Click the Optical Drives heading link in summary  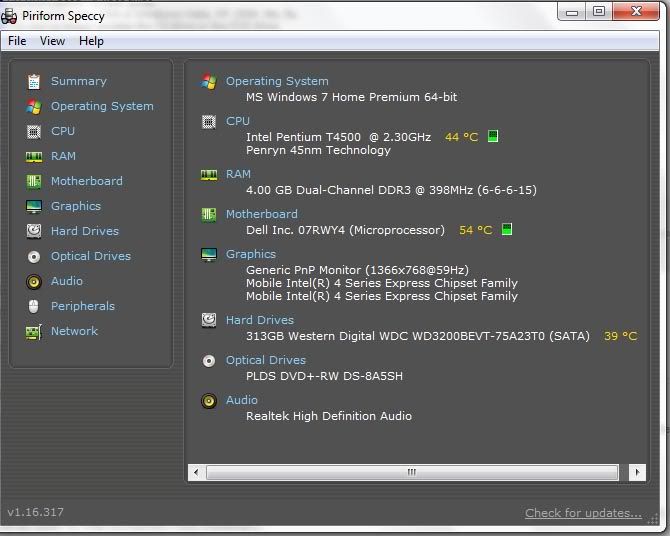pos(266,360)
